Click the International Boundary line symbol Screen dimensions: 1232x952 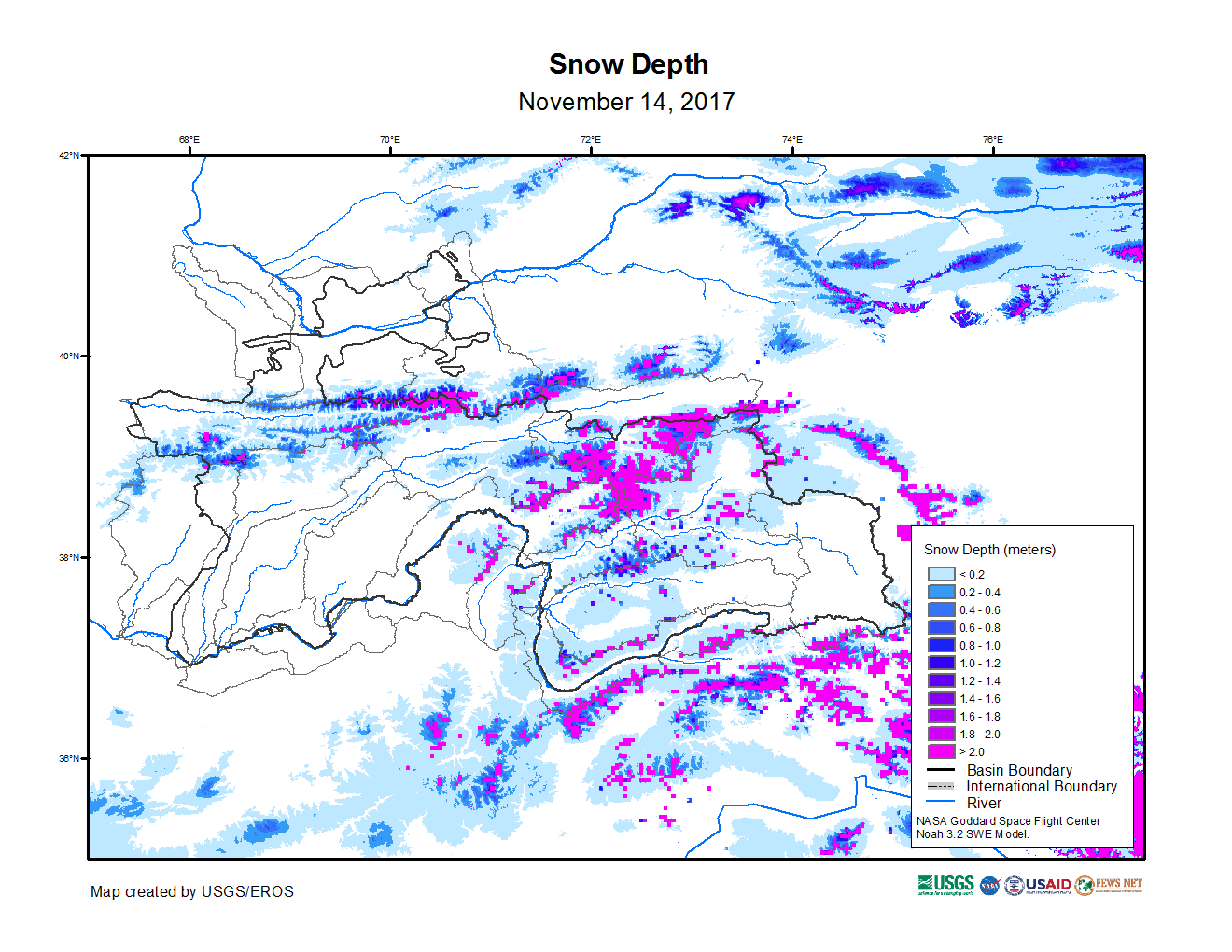click(941, 786)
